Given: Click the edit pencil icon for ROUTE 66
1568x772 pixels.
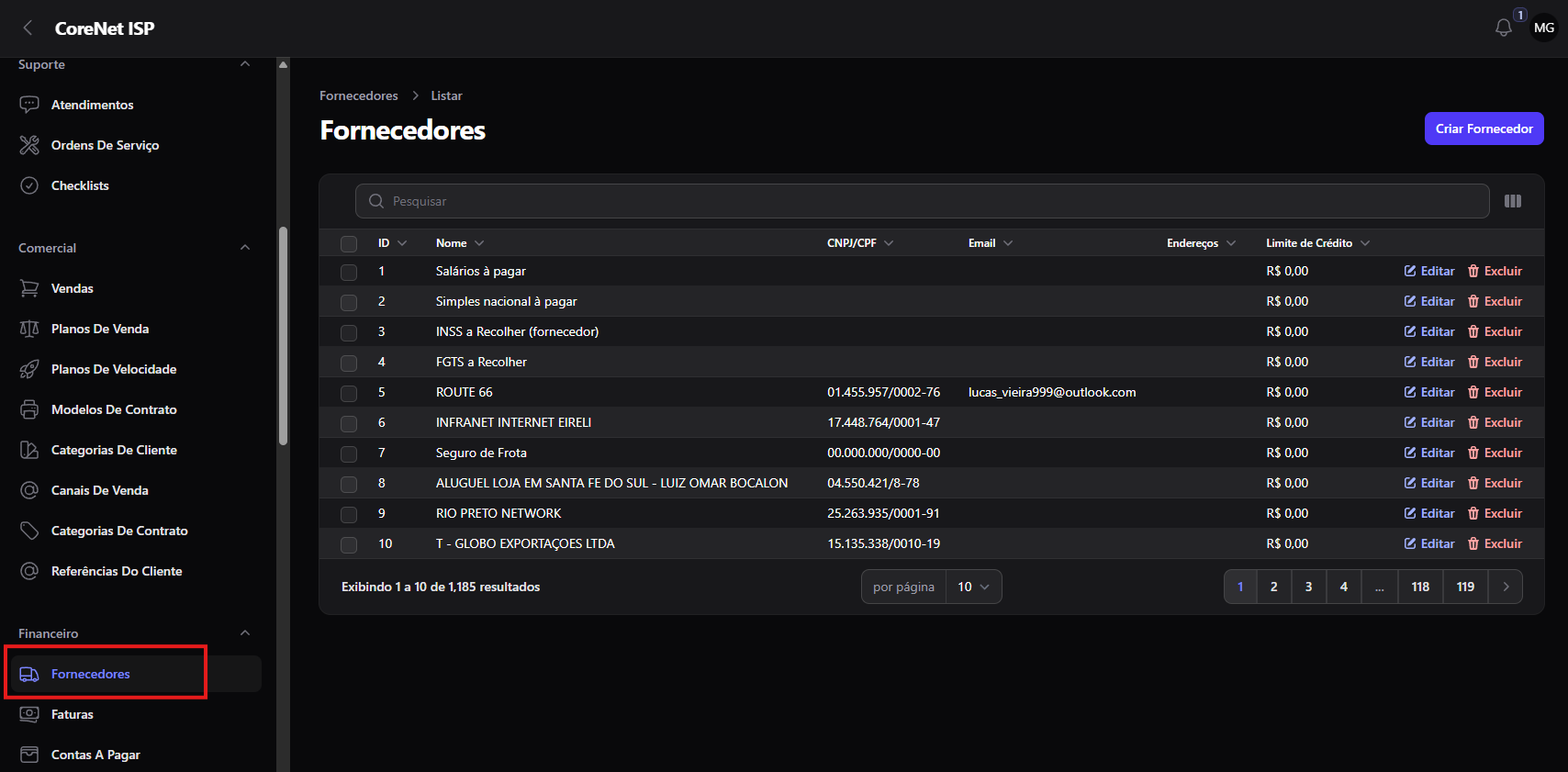Looking at the screenshot, I should [x=1410, y=392].
